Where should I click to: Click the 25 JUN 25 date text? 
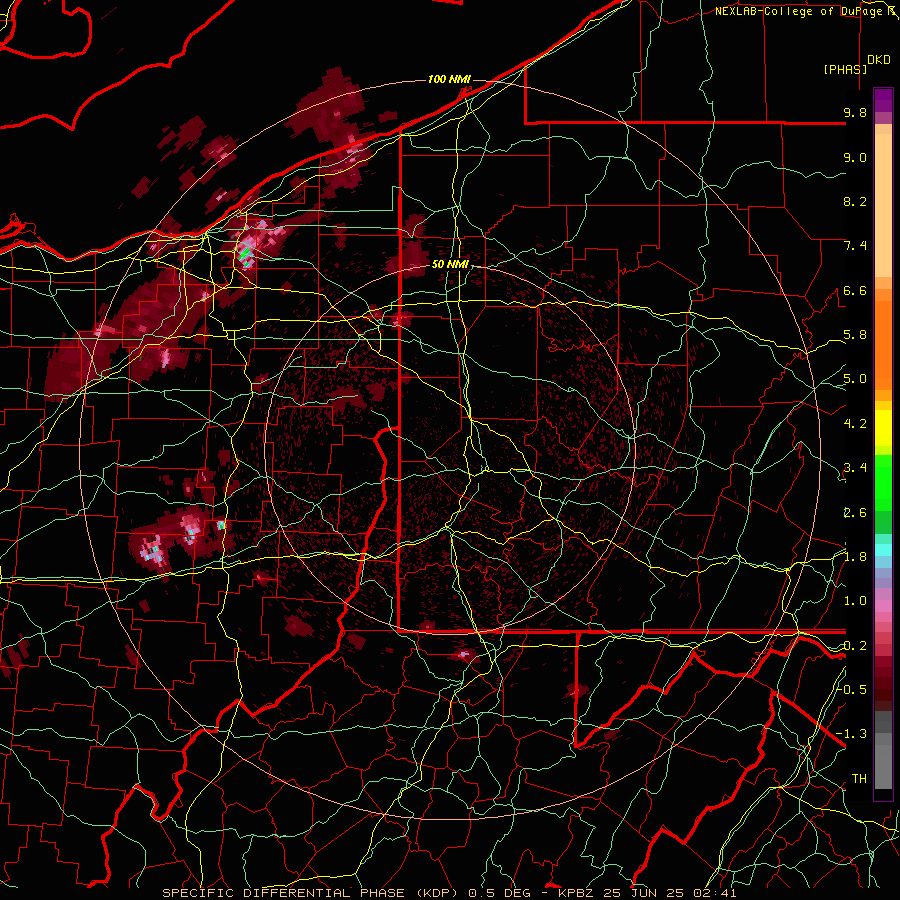point(643,893)
